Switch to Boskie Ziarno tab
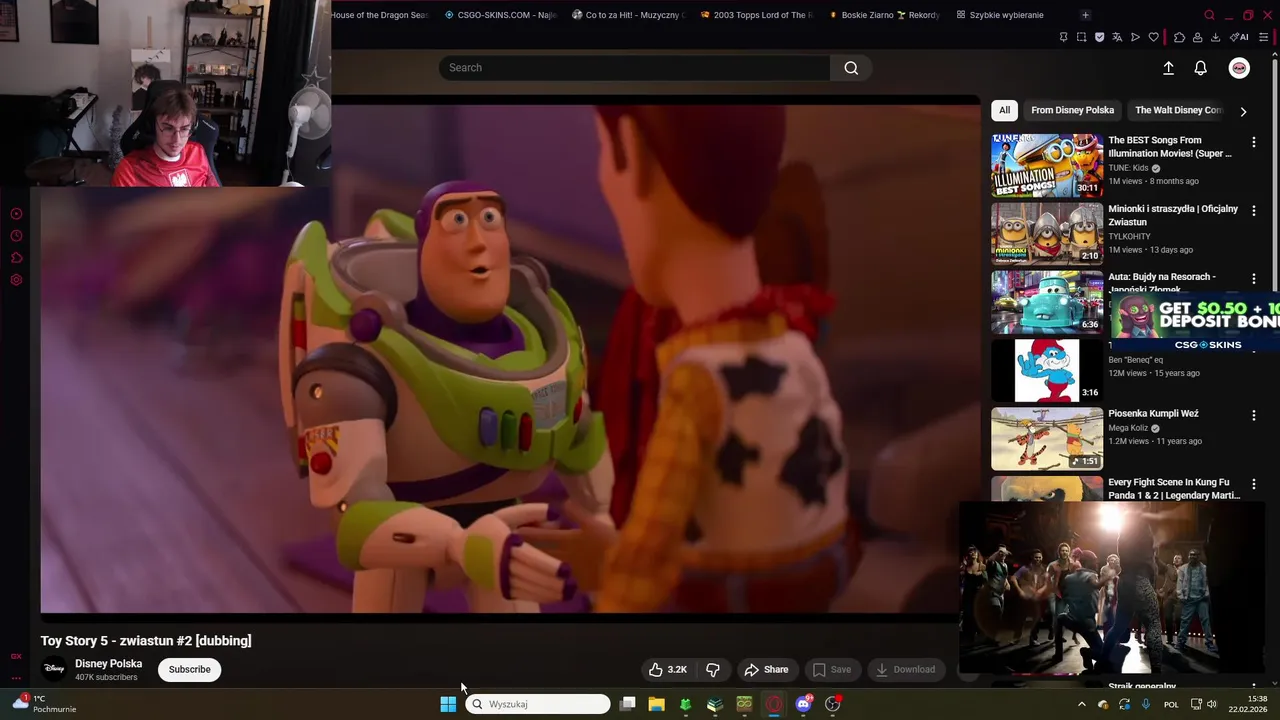1280x720 pixels. [884, 15]
